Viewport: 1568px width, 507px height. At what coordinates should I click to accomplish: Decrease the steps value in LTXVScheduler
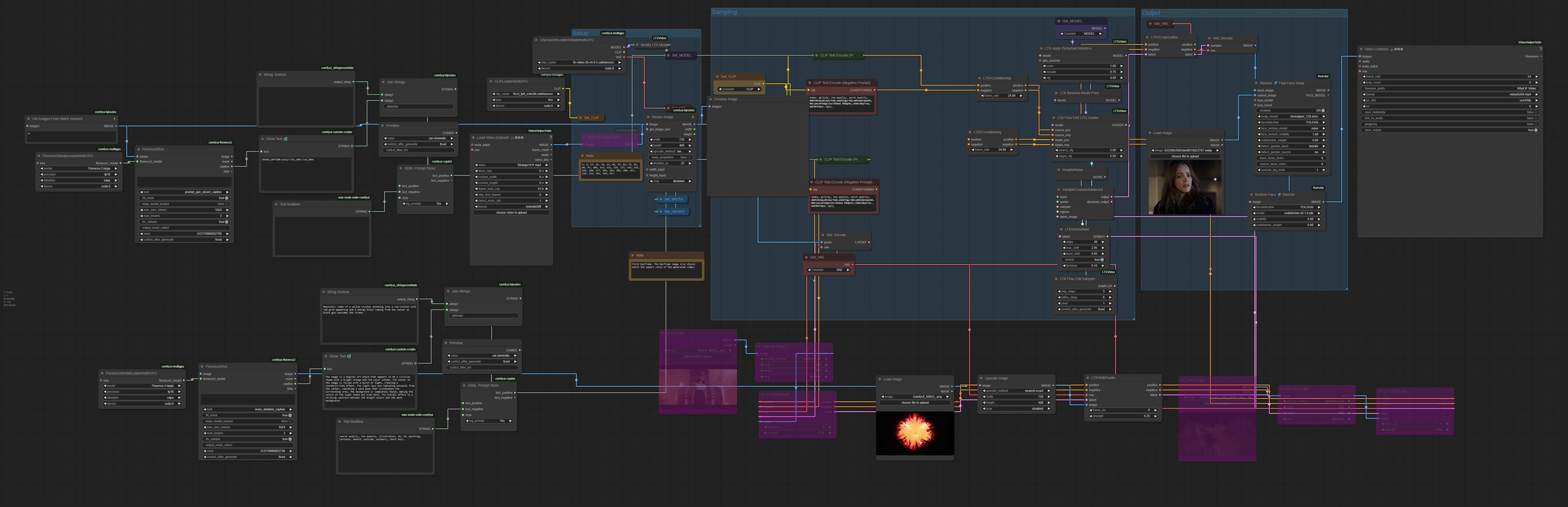[1064, 242]
